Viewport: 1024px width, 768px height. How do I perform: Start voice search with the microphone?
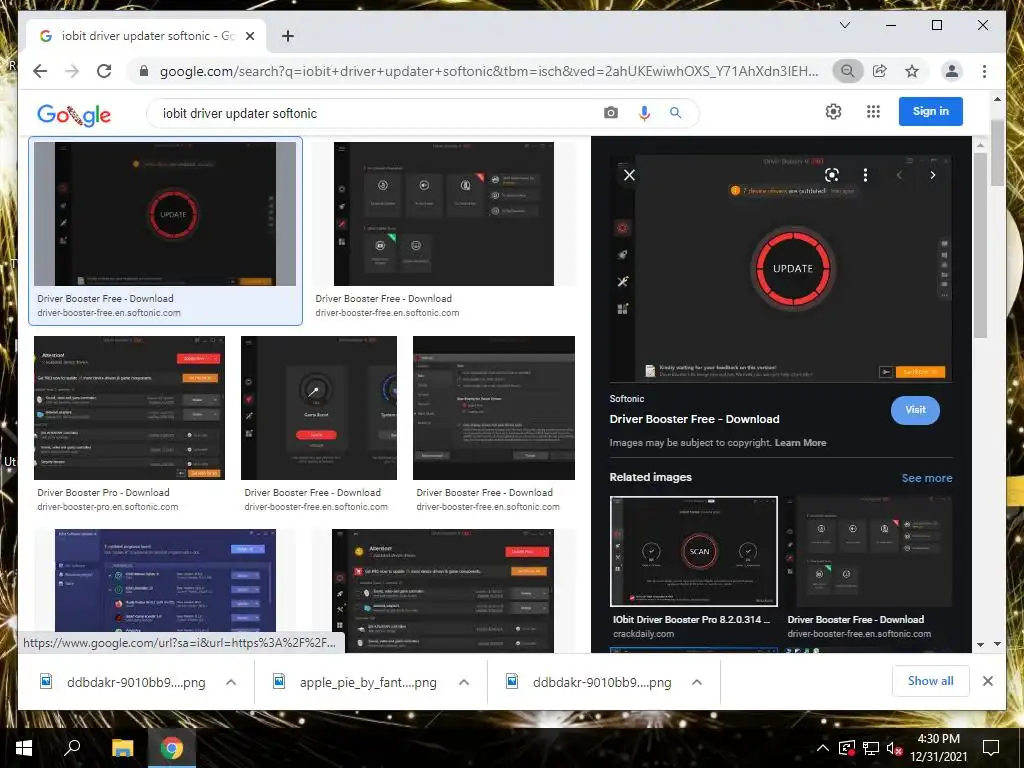coord(644,113)
